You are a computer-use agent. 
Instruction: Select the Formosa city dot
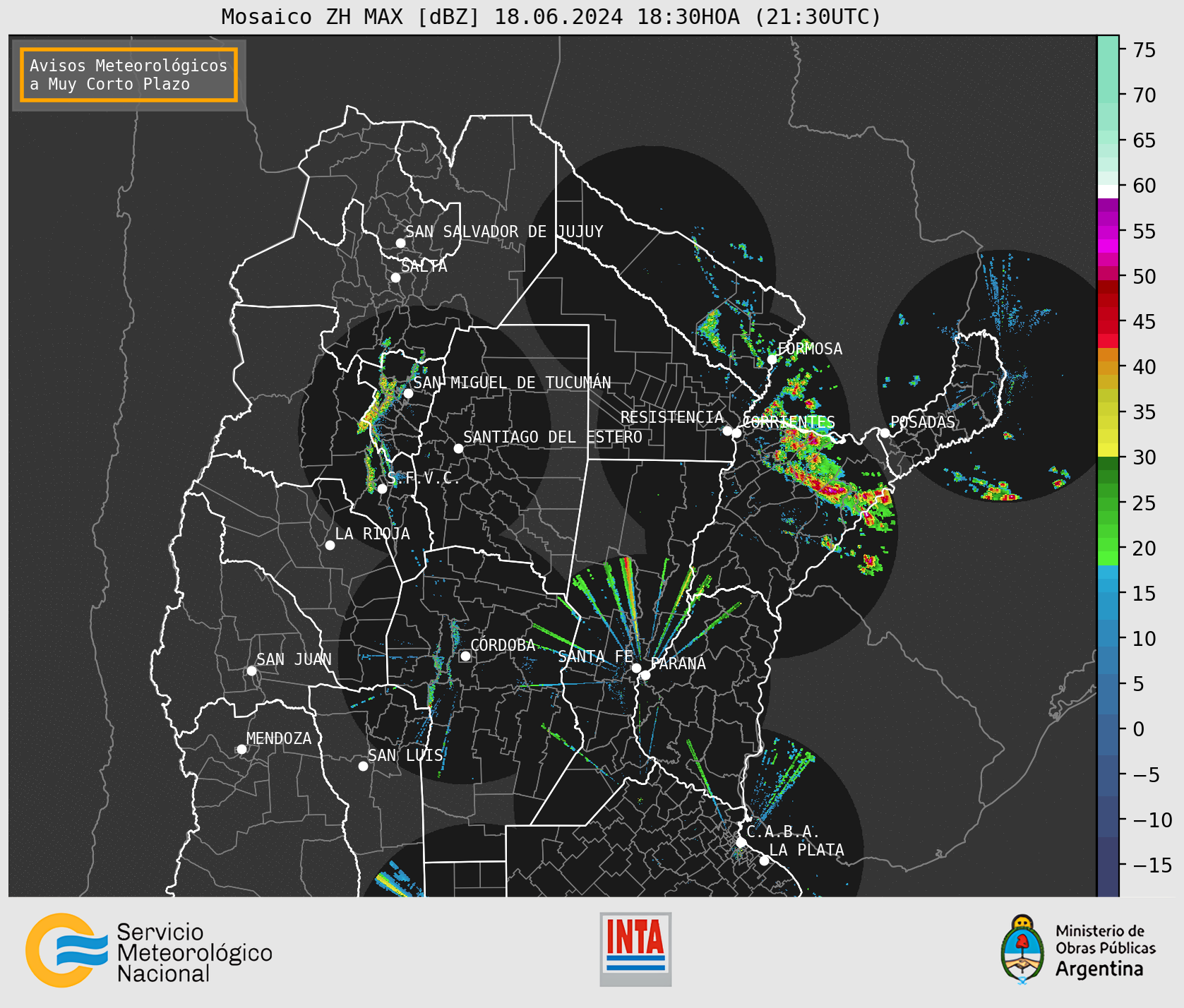point(772,359)
